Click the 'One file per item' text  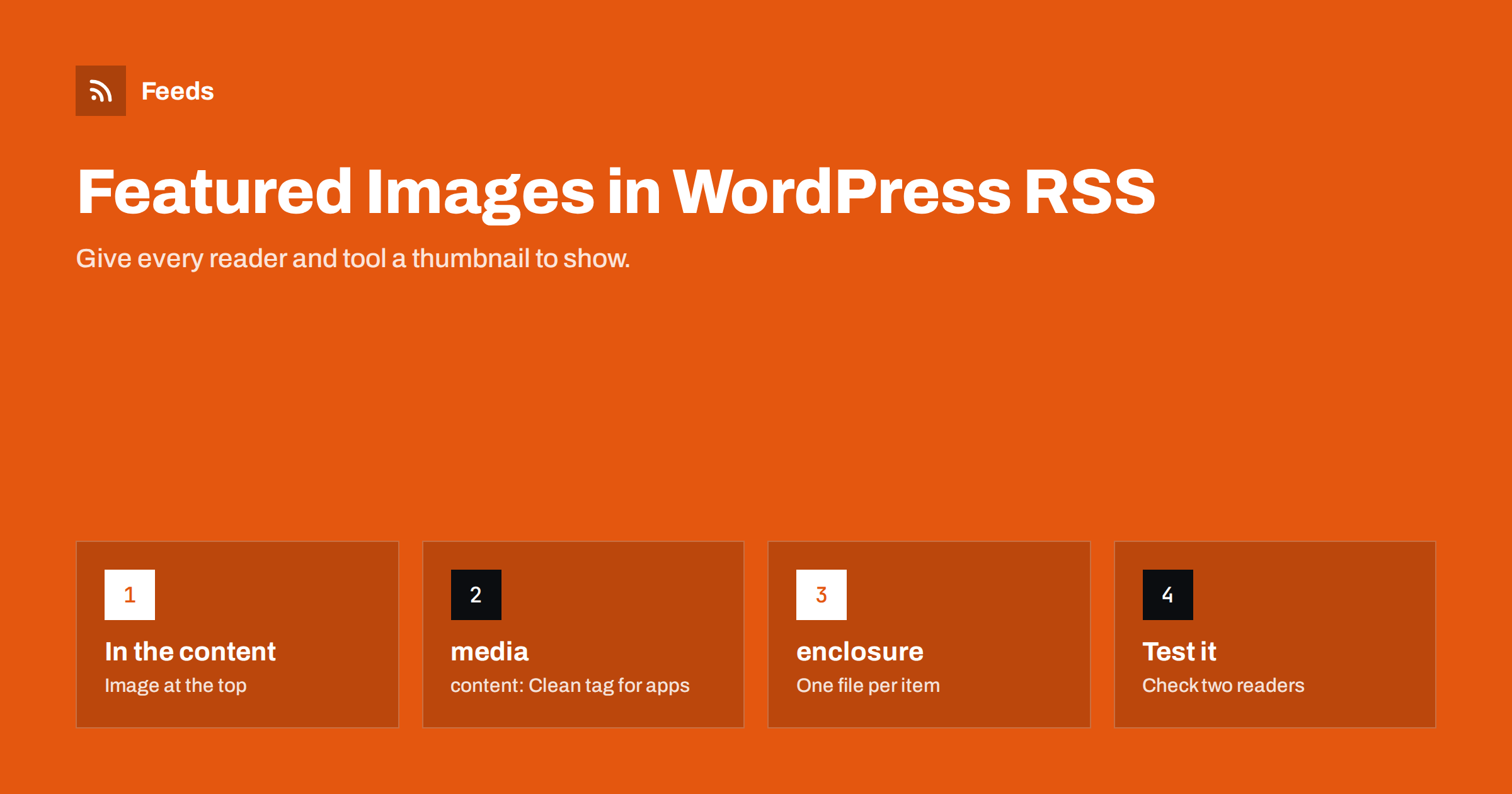(868, 686)
